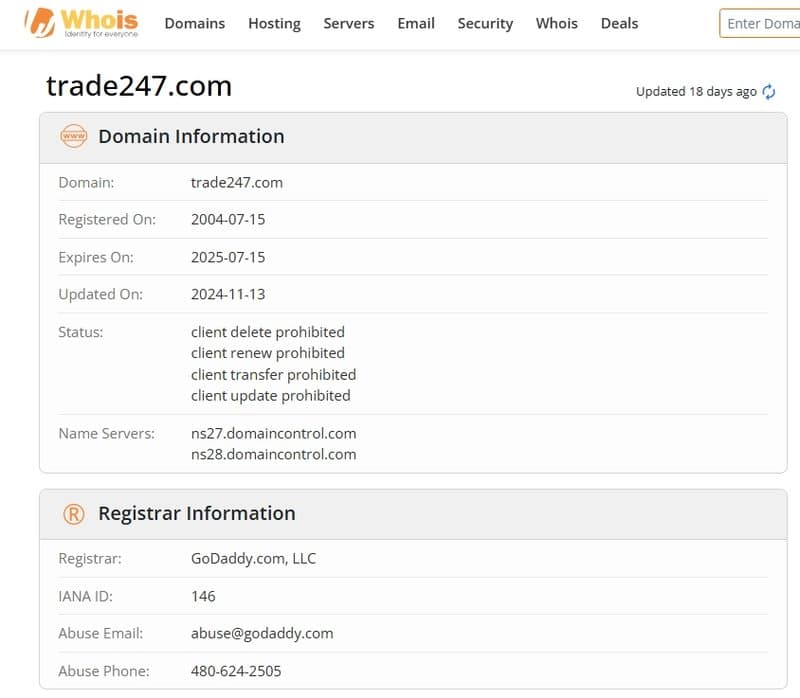The image size is (800, 698).
Task: Open the Servers menu
Action: 349,23
